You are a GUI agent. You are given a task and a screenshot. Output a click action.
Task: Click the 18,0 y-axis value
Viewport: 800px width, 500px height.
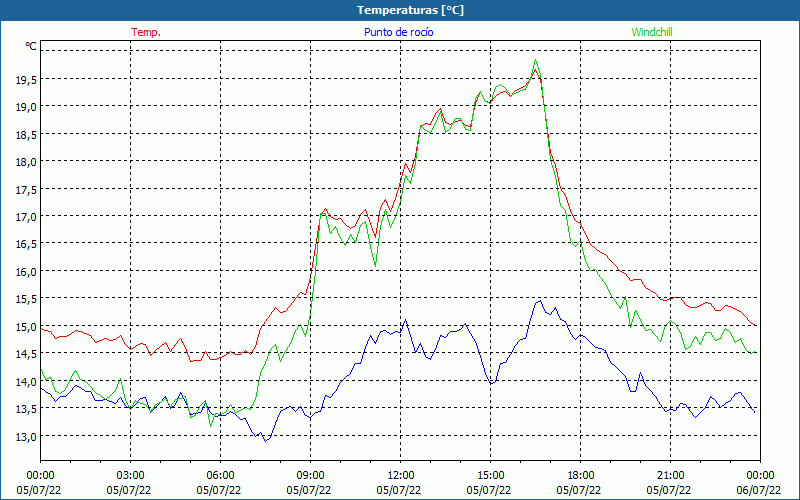pyautogui.click(x=26, y=162)
